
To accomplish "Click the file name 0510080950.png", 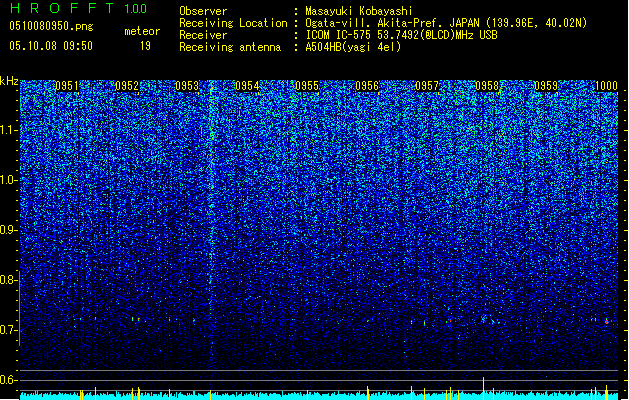I will tap(51, 26).
